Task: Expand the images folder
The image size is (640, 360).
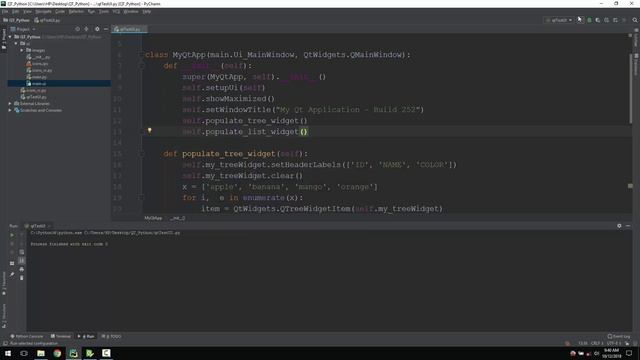Action: click(22, 50)
